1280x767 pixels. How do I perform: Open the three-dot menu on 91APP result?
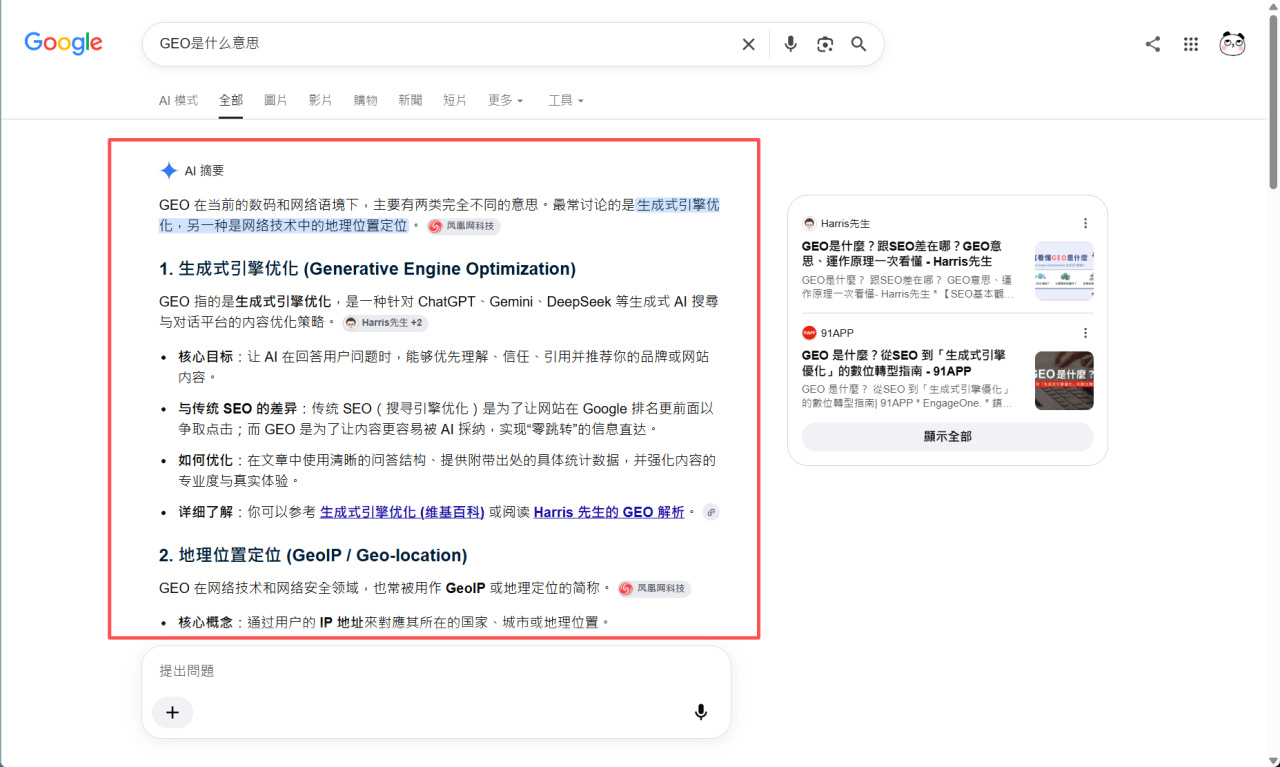[x=1086, y=333]
